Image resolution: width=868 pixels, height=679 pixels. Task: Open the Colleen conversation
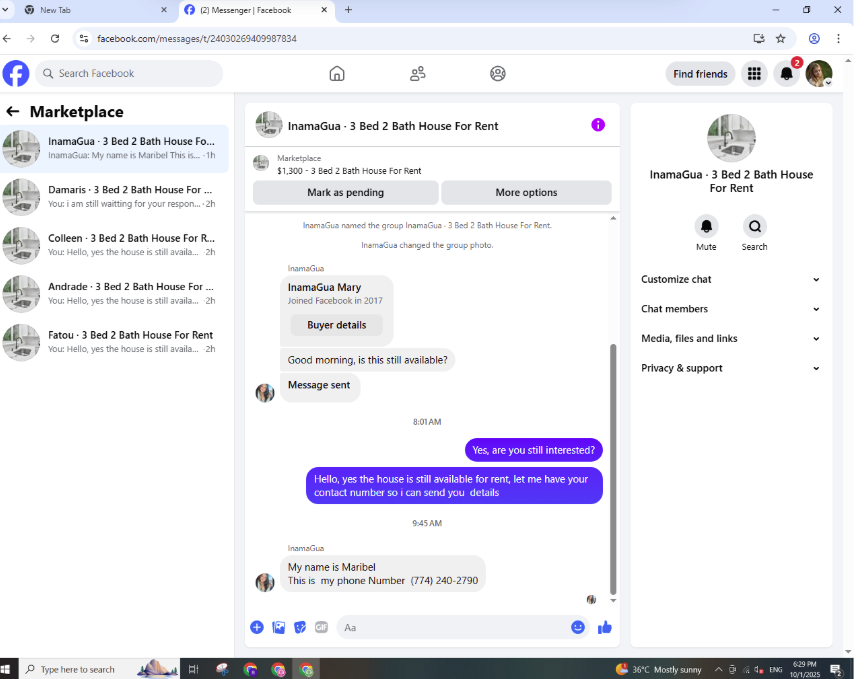[x=115, y=245]
